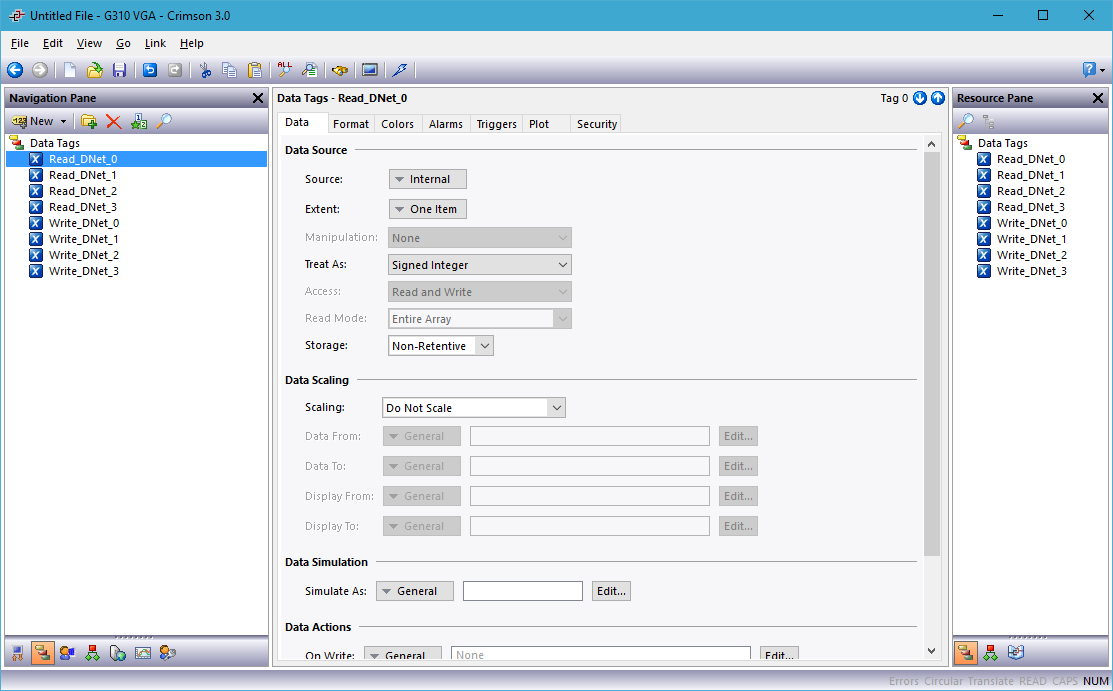Click the Back arrow in the main toolbar
This screenshot has height=691, width=1113.
(15, 70)
